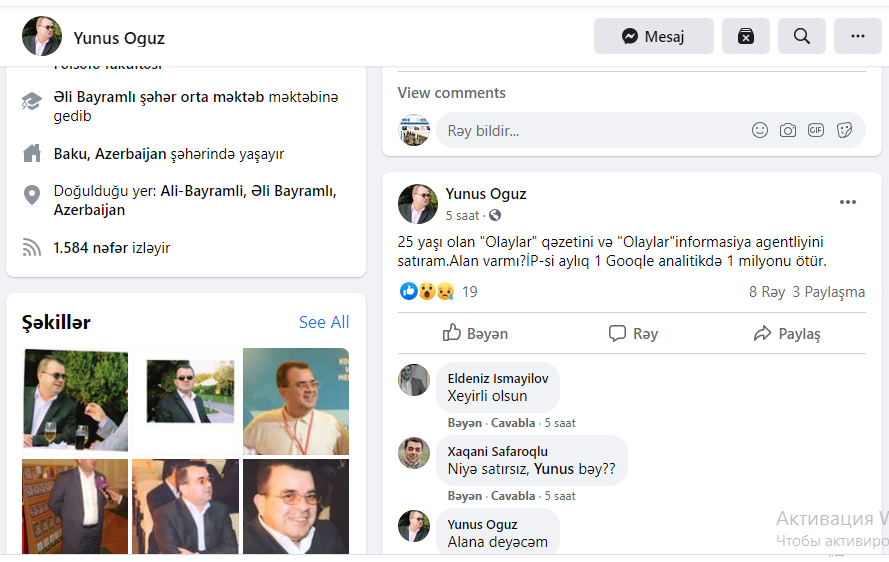Like the post with Bəyən

[x=476, y=333]
